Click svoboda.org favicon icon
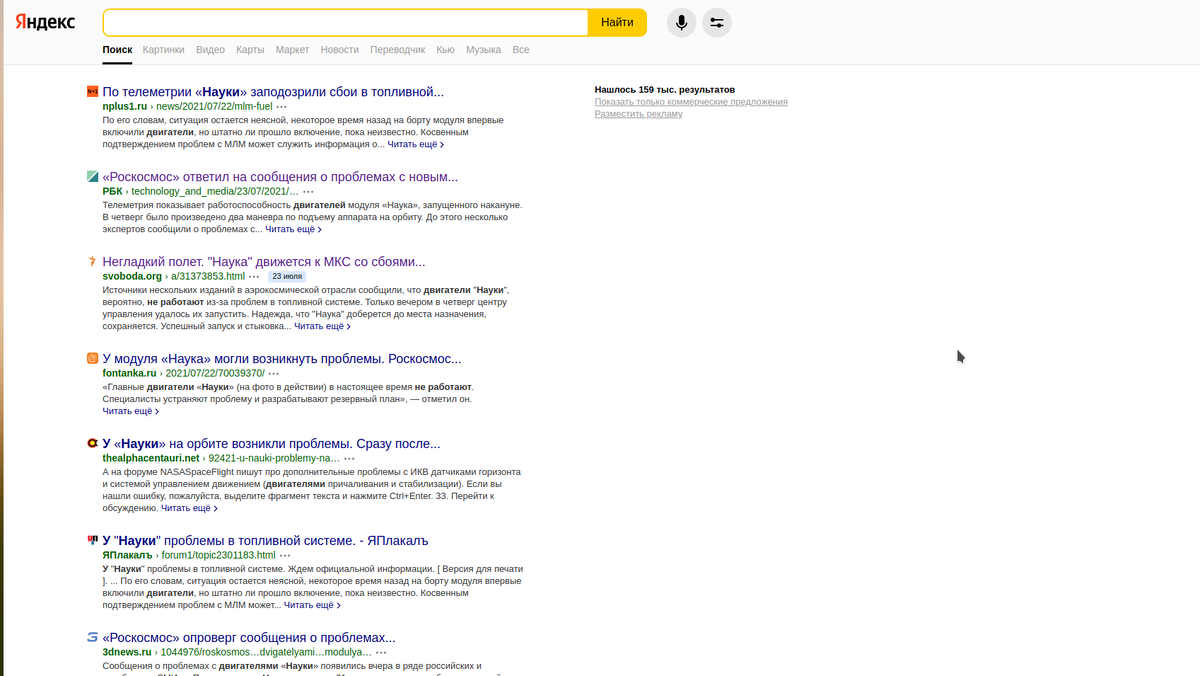Image resolution: width=1200 pixels, height=676 pixels. [92, 262]
